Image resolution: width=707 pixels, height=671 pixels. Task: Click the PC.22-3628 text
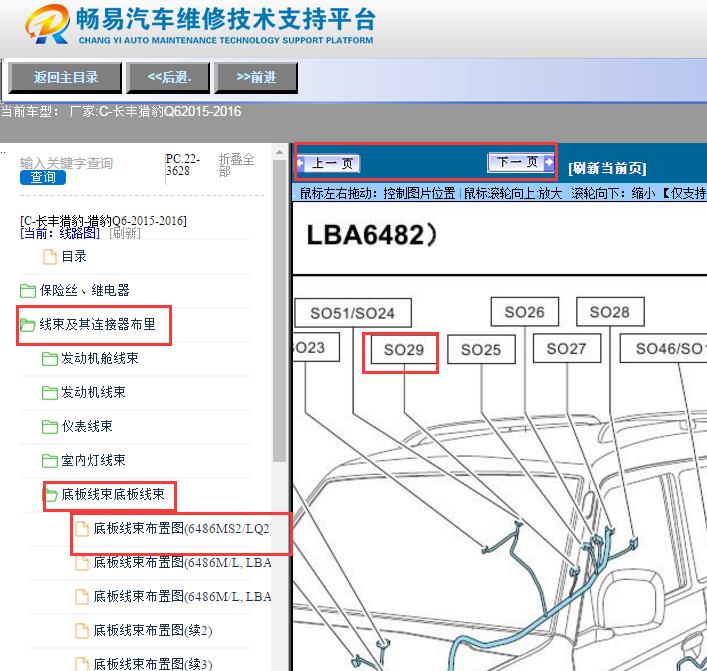pyautogui.click(x=182, y=165)
